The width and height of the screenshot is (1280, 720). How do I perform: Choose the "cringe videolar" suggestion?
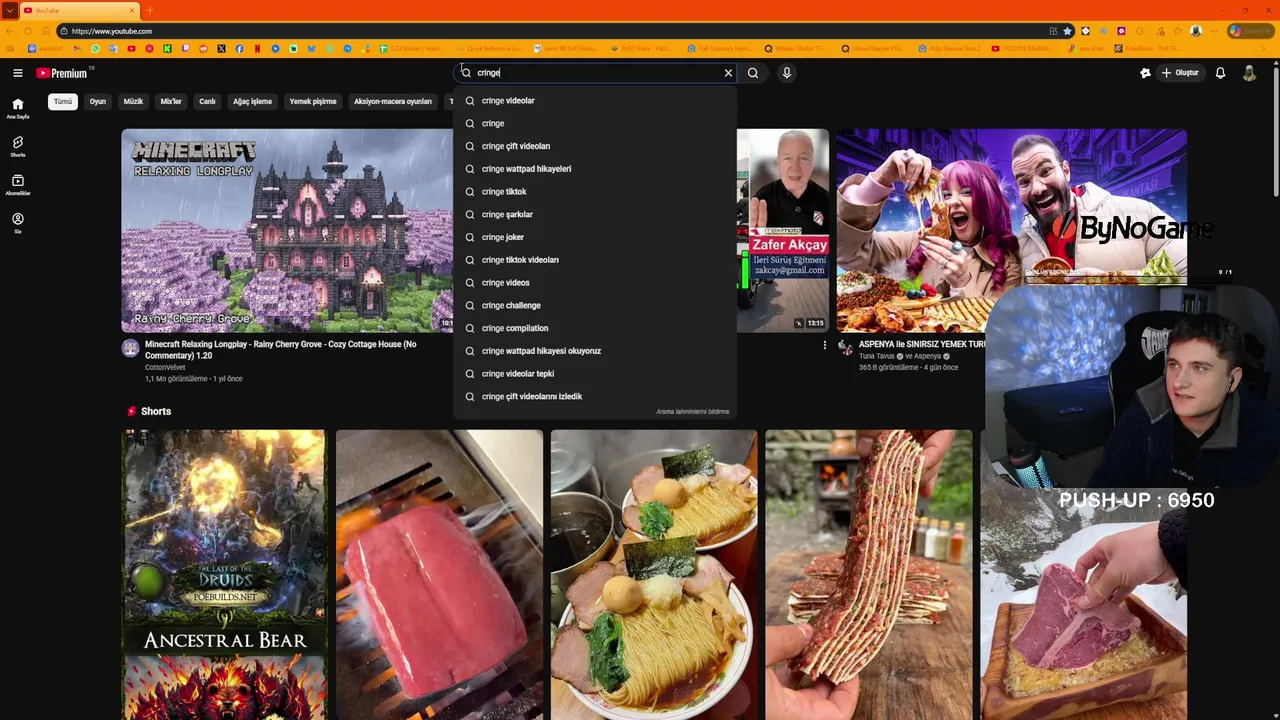pyautogui.click(x=595, y=100)
